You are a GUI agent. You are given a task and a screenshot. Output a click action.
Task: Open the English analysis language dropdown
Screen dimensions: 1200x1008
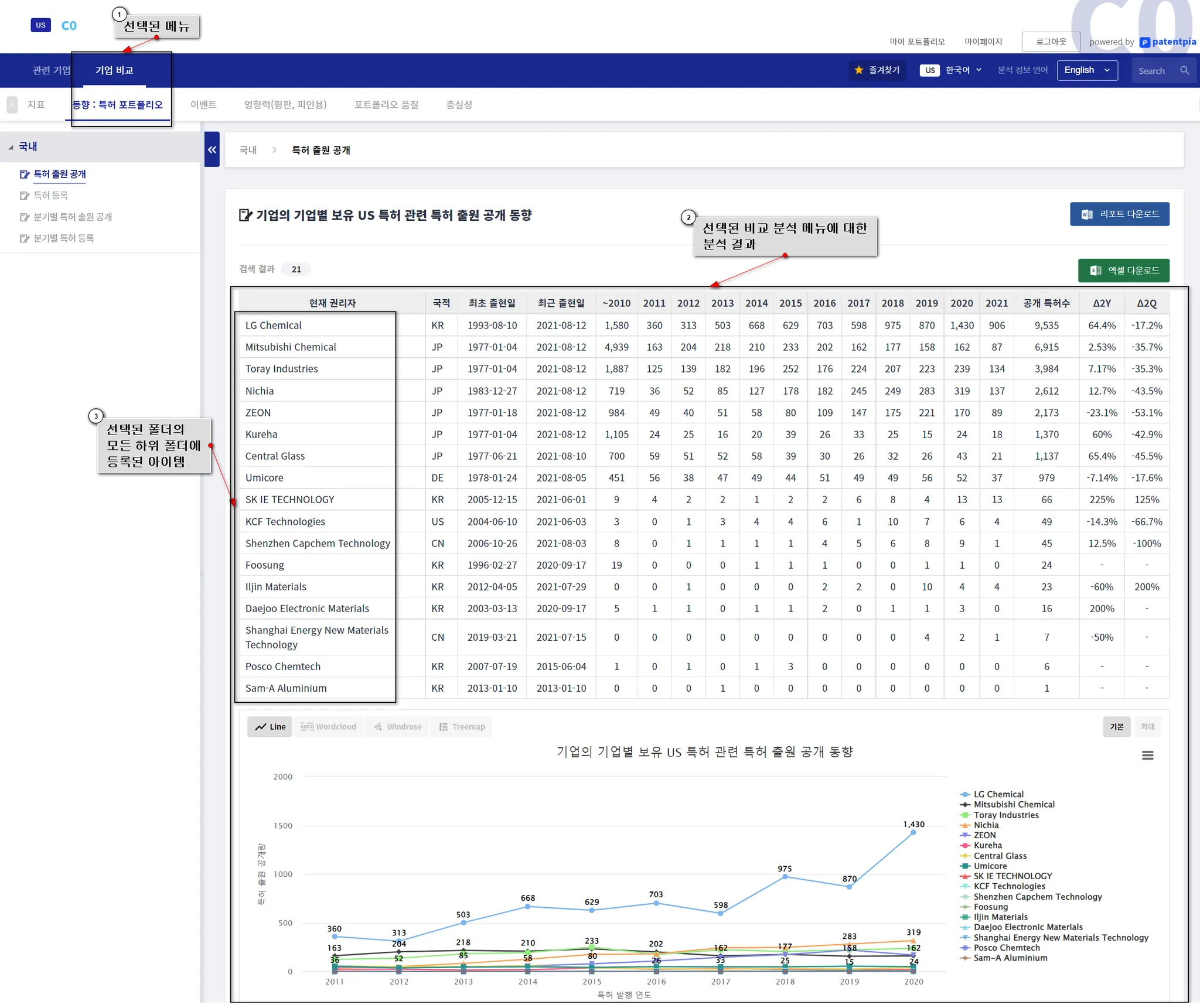click(1087, 70)
